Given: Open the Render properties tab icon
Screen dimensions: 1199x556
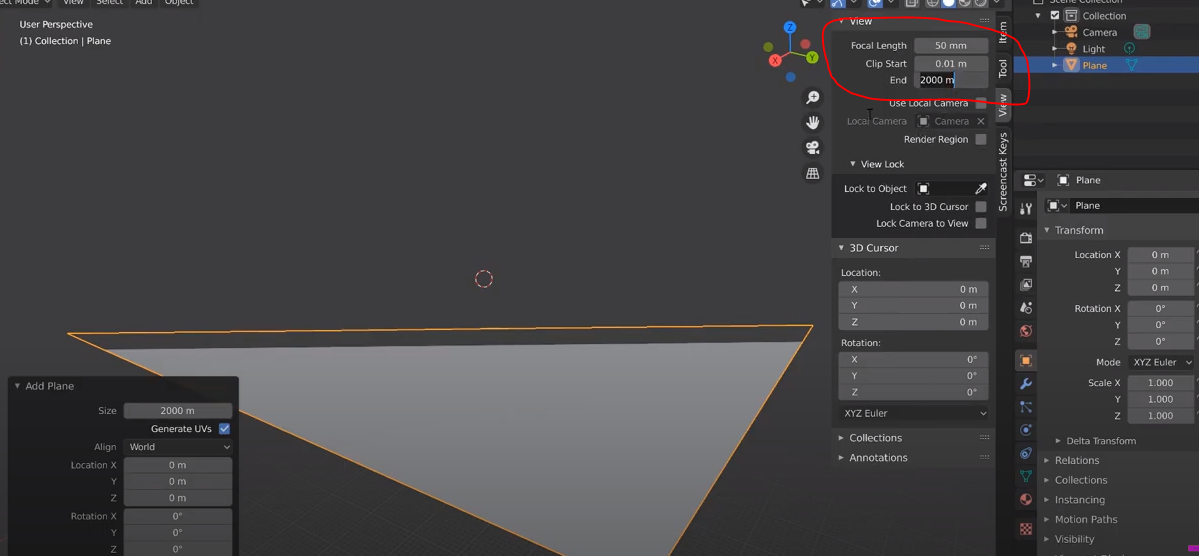Looking at the screenshot, I should pyautogui.click(x=1026, y=238).
